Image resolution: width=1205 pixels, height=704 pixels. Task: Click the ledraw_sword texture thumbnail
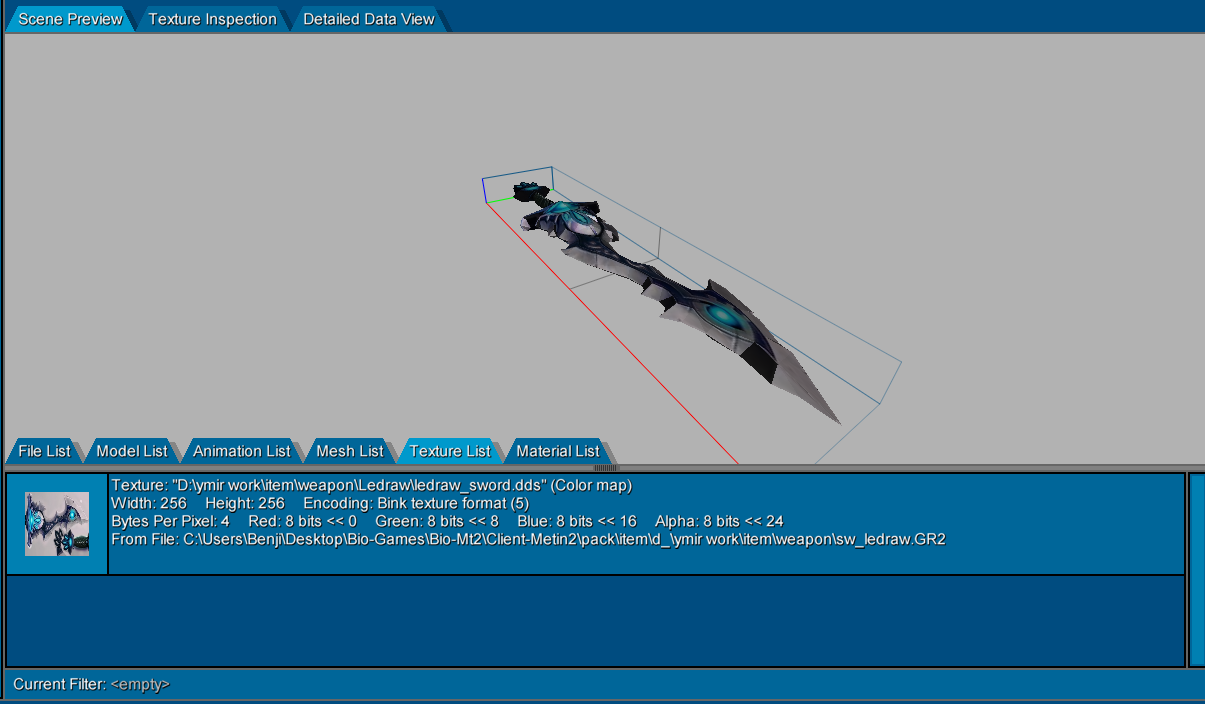[x=57, y=524]
